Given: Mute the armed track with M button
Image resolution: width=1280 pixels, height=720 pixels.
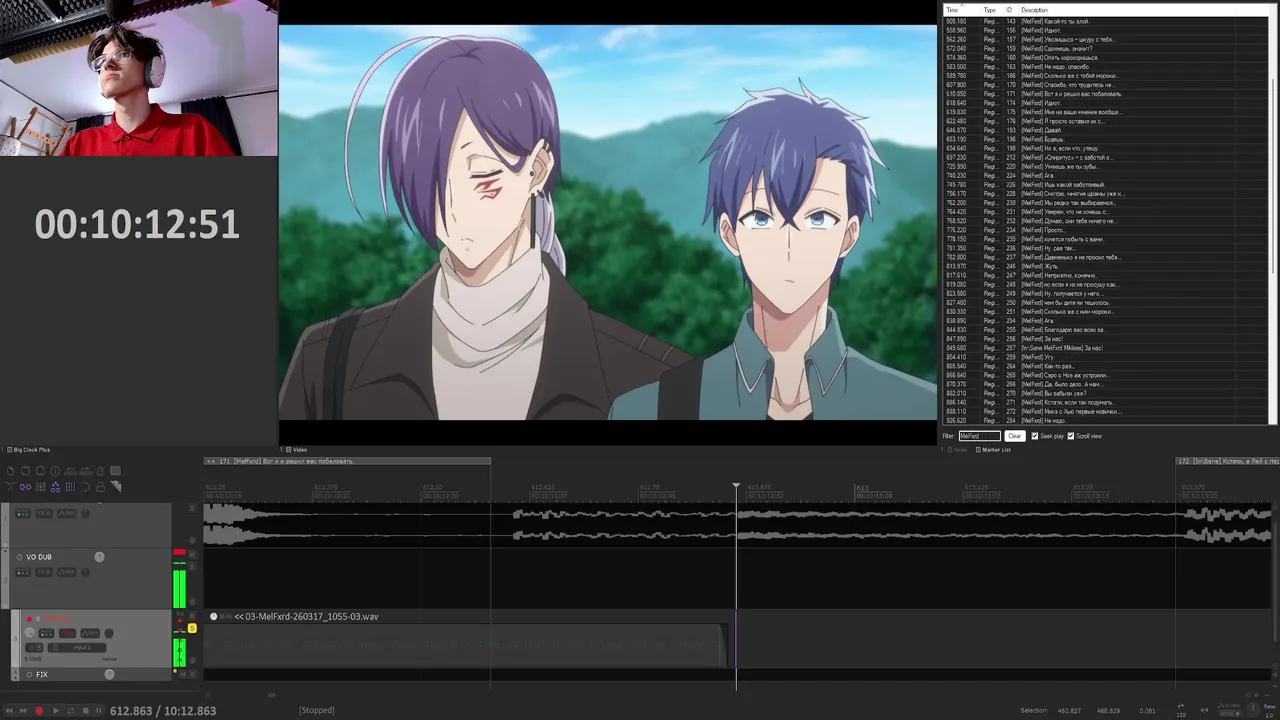Looking at the screenshot, I should tap(192, 615).
